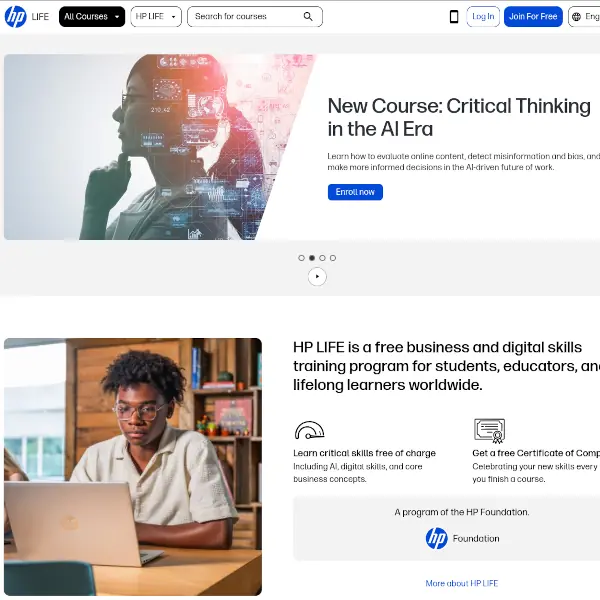This screenshot has height=600, width=600.
Task: Select the fourth carousel slide dot
Action: [x=333, y=258]
